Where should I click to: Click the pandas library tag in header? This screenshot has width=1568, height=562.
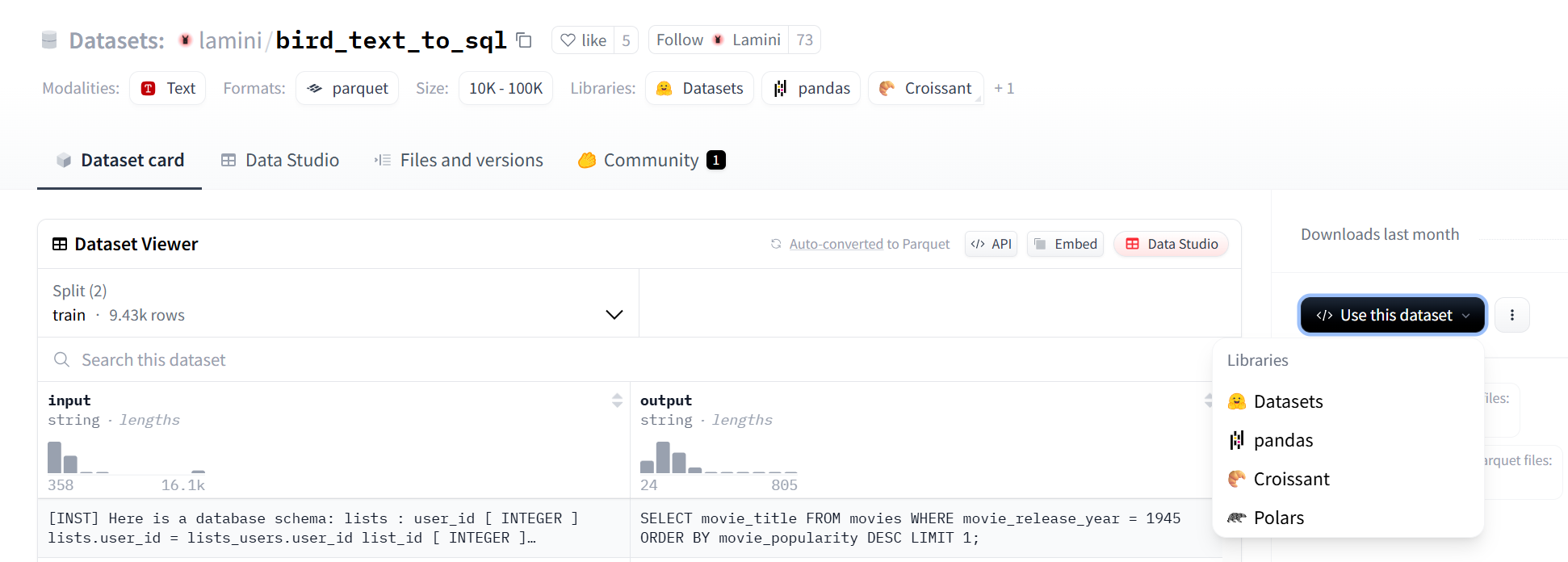click(x=811, y=88)
